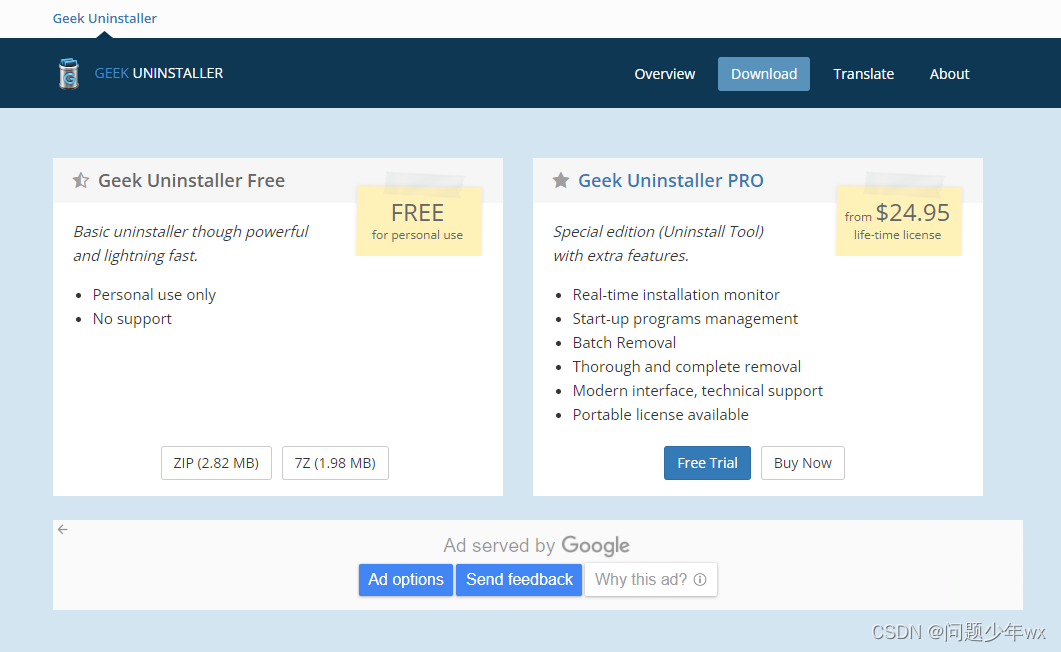Click the Geek Uninstaller breadcrumb link
Image resolution: width=1061 pixels, height=652 pixels.
pos(105,18)
